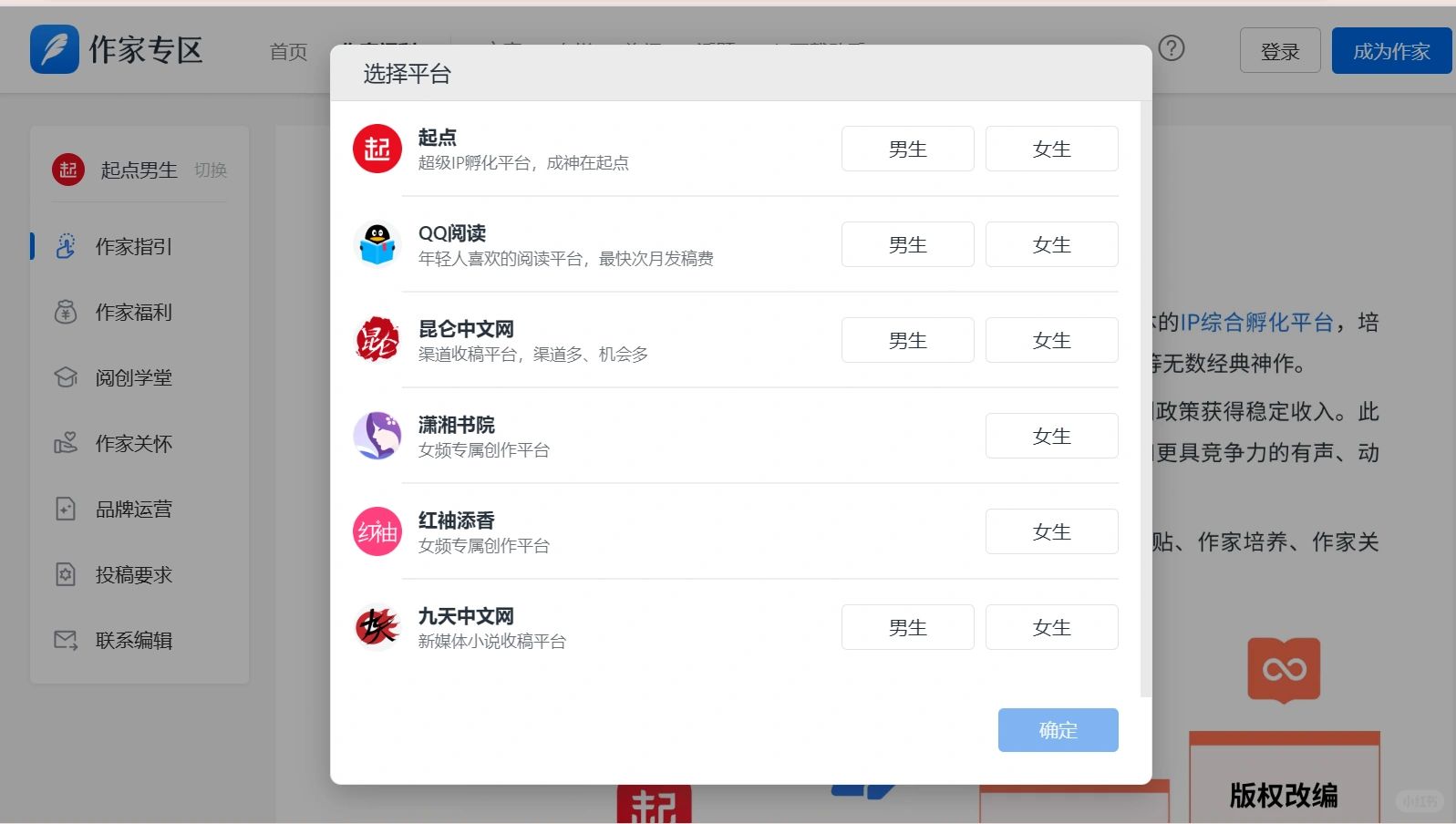Click the 九天中文网 platform name text

pos(466,616)
